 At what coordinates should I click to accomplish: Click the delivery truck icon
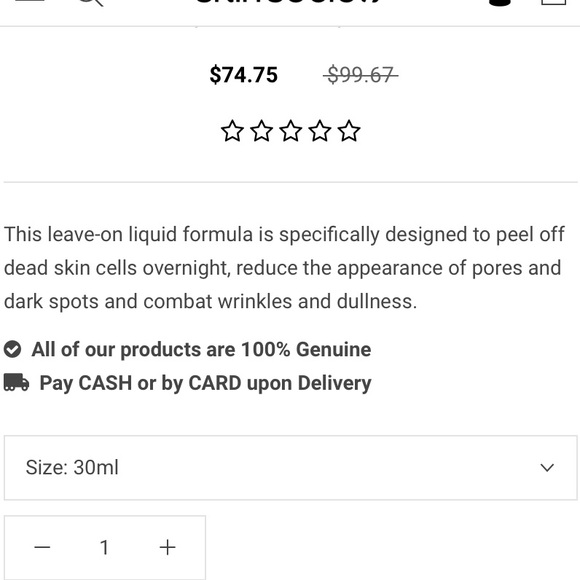pos(16,382)
